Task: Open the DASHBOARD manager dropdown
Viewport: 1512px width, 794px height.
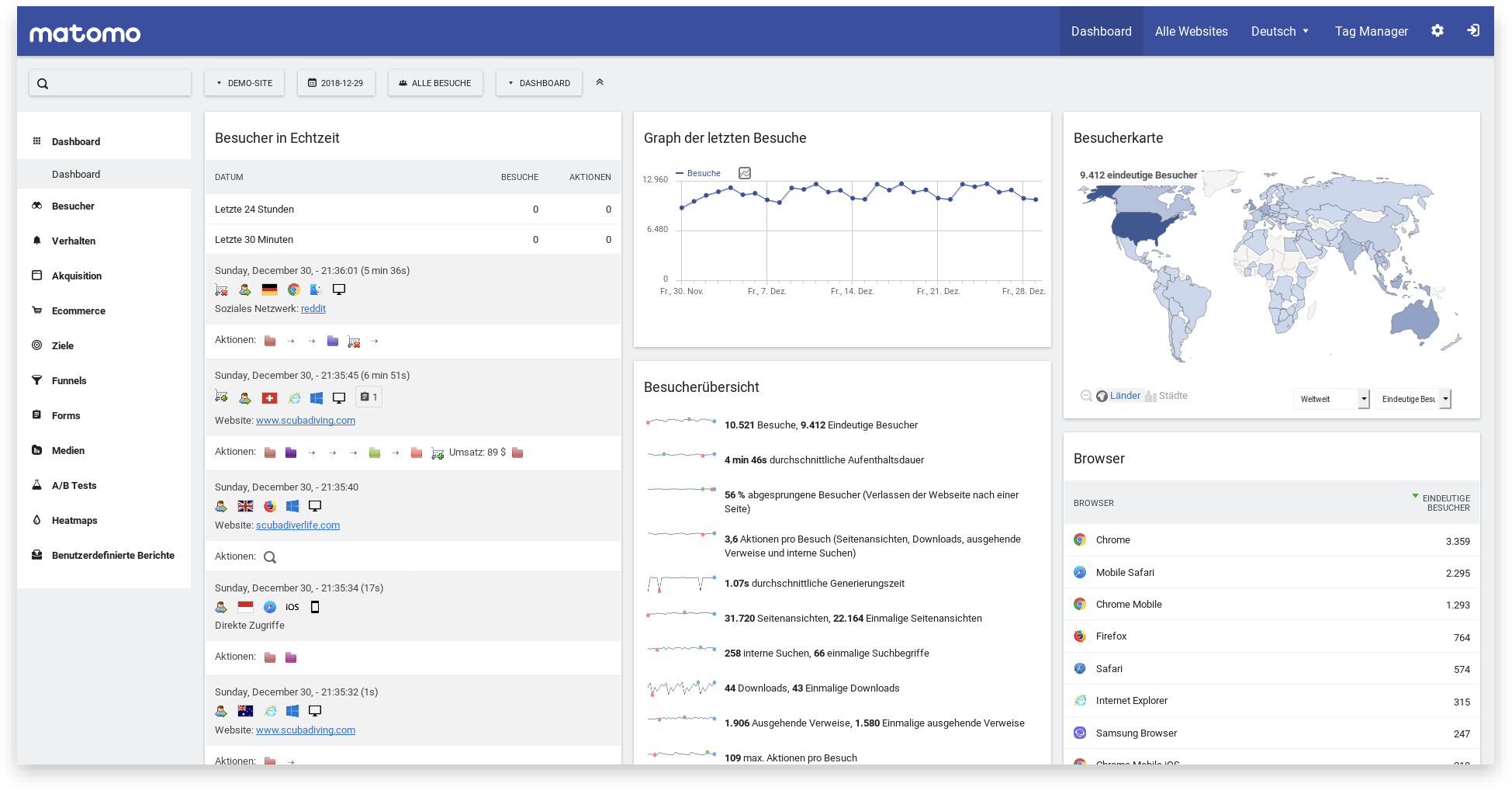Action: [x=539, y=83]
